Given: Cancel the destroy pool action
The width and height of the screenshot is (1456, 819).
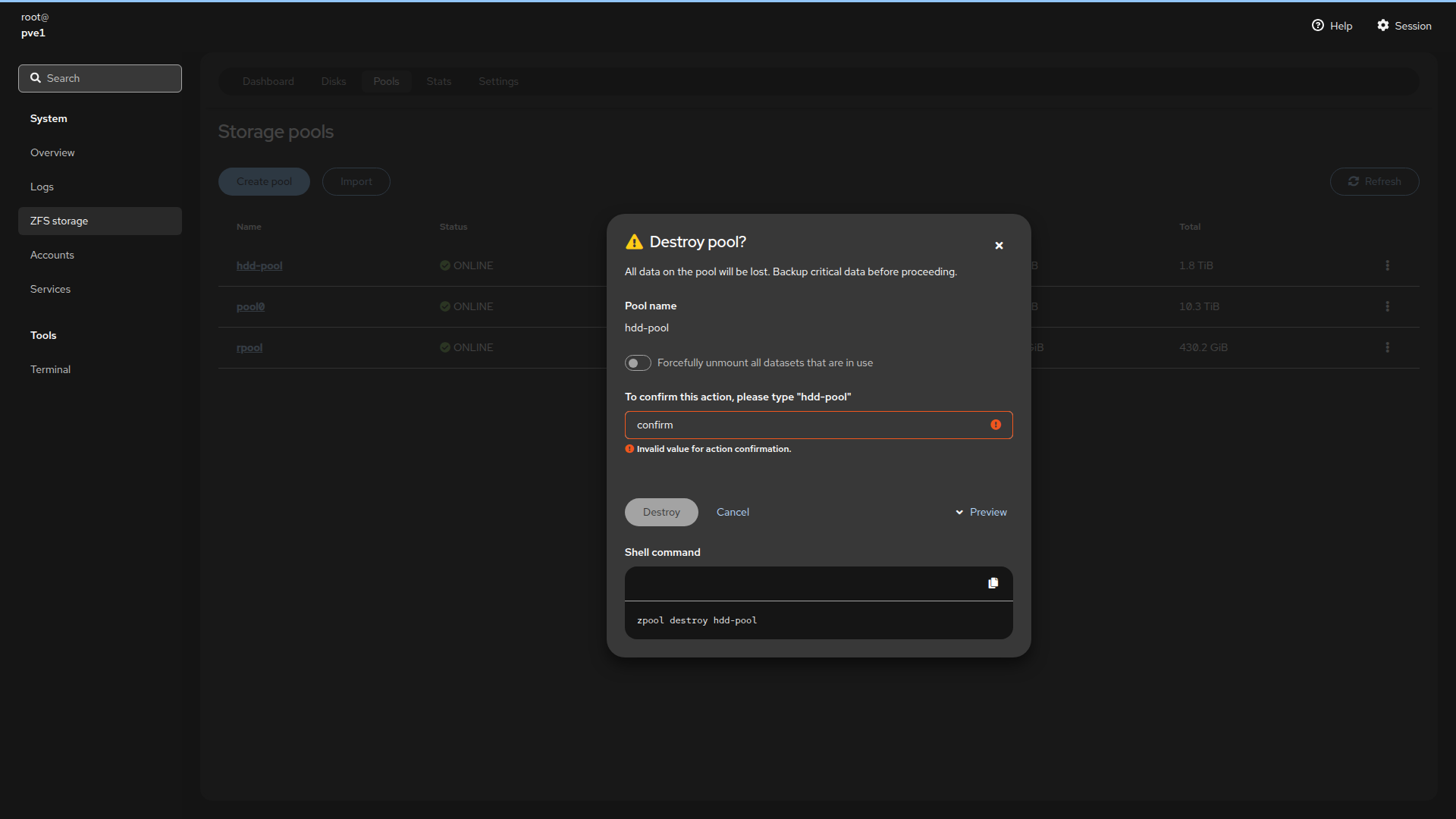Looking at the screenshot, I should [x=733, y=513].
